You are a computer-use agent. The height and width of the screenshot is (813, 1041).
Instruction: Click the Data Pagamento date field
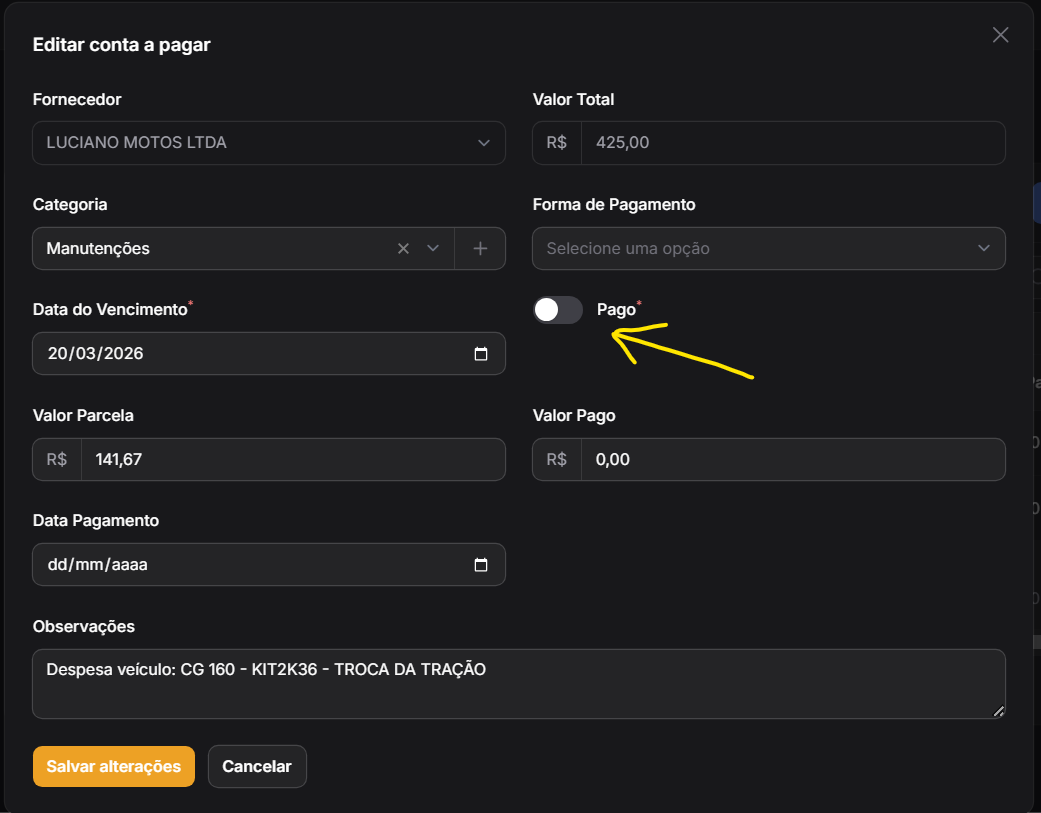click(269, 565)
